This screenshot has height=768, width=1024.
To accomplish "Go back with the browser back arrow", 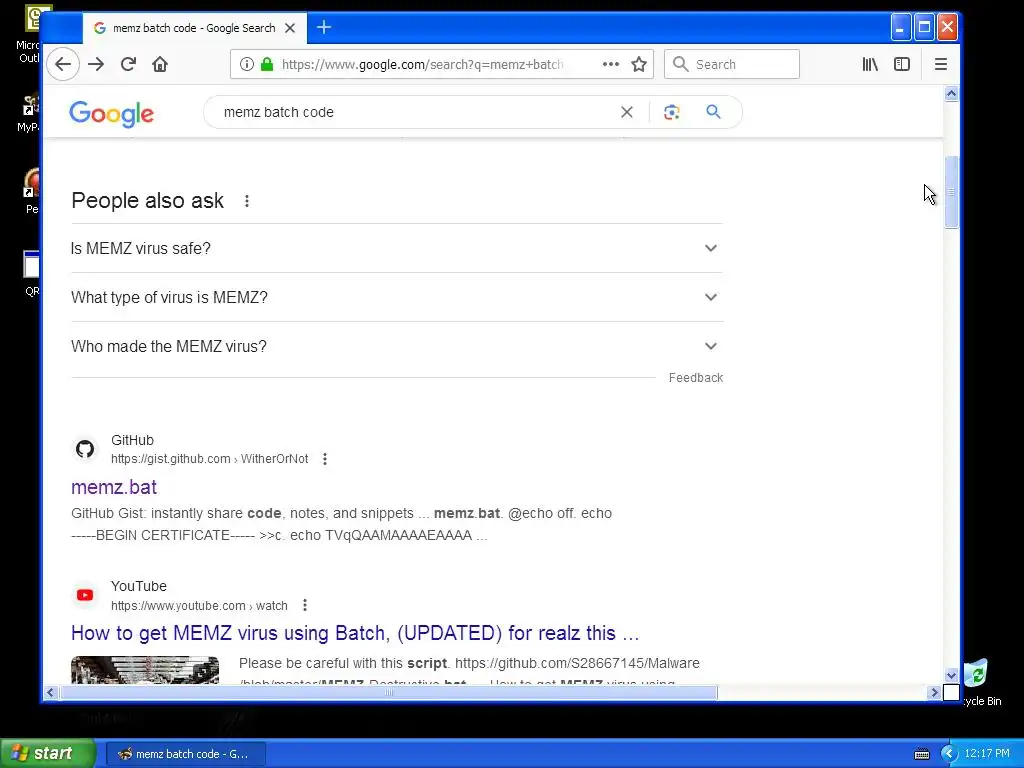I will click(x=63, y=64).
